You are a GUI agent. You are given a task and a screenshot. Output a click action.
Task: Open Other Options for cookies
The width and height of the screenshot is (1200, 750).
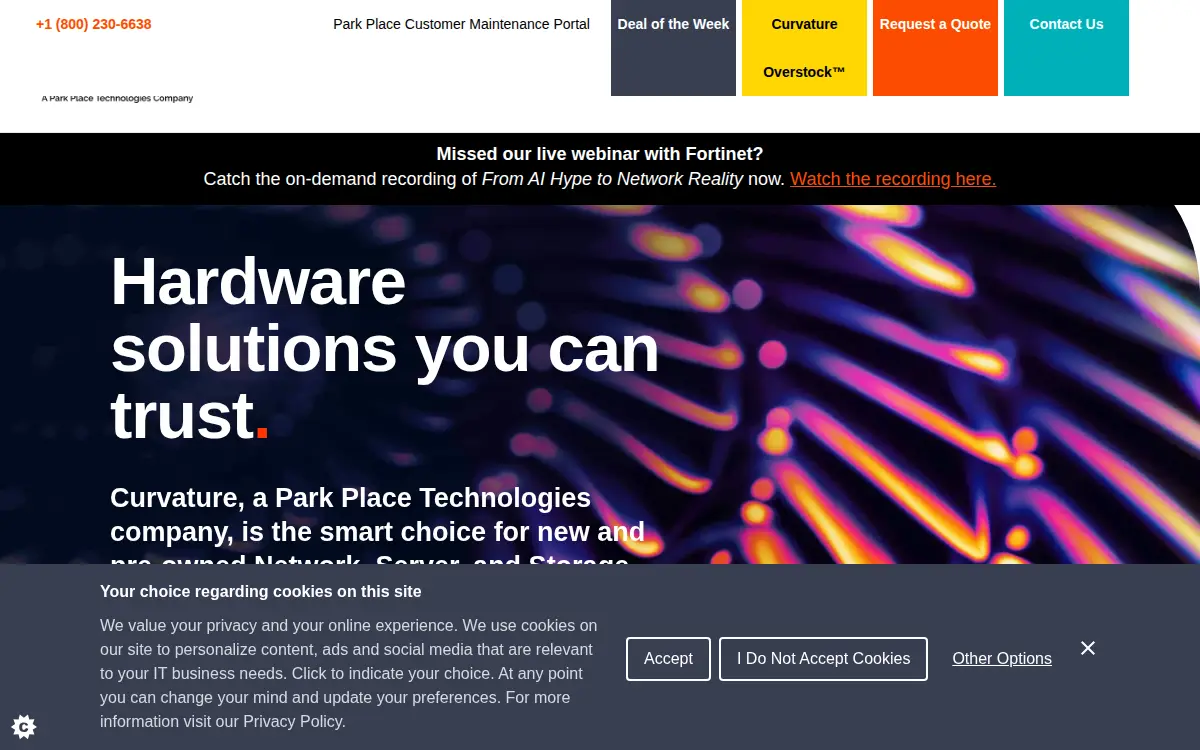click(1002, 659)
